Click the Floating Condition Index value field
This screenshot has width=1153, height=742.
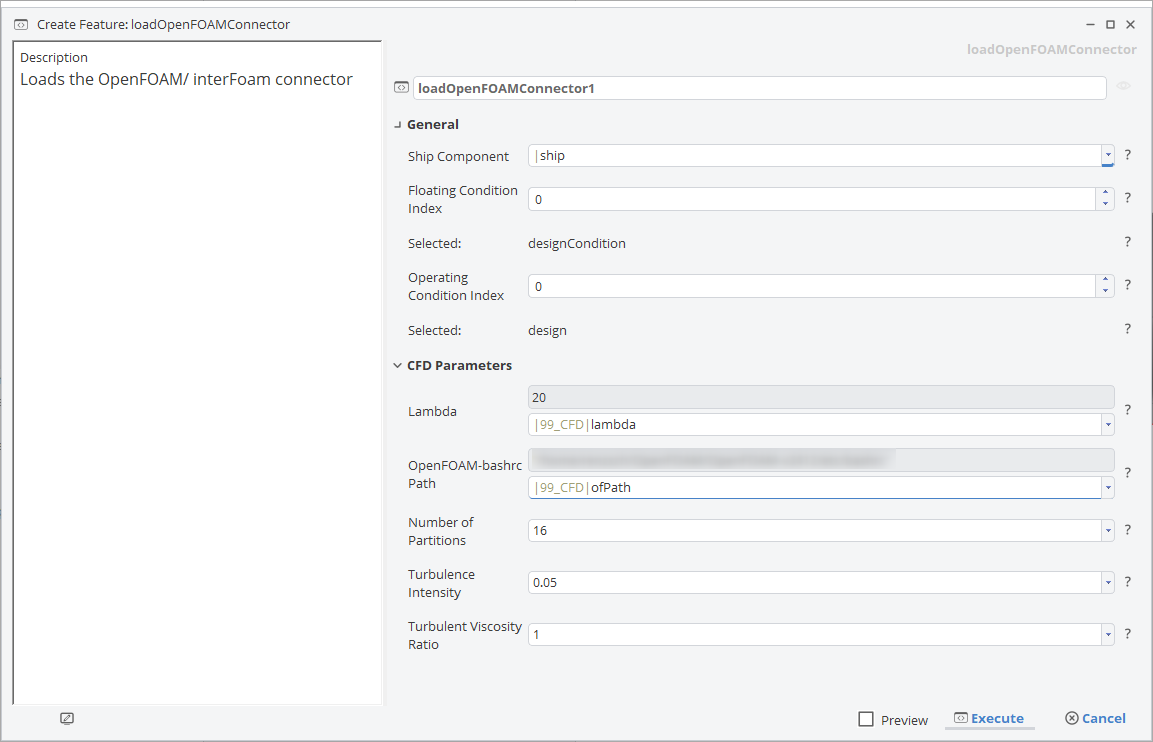coord(812,199)
